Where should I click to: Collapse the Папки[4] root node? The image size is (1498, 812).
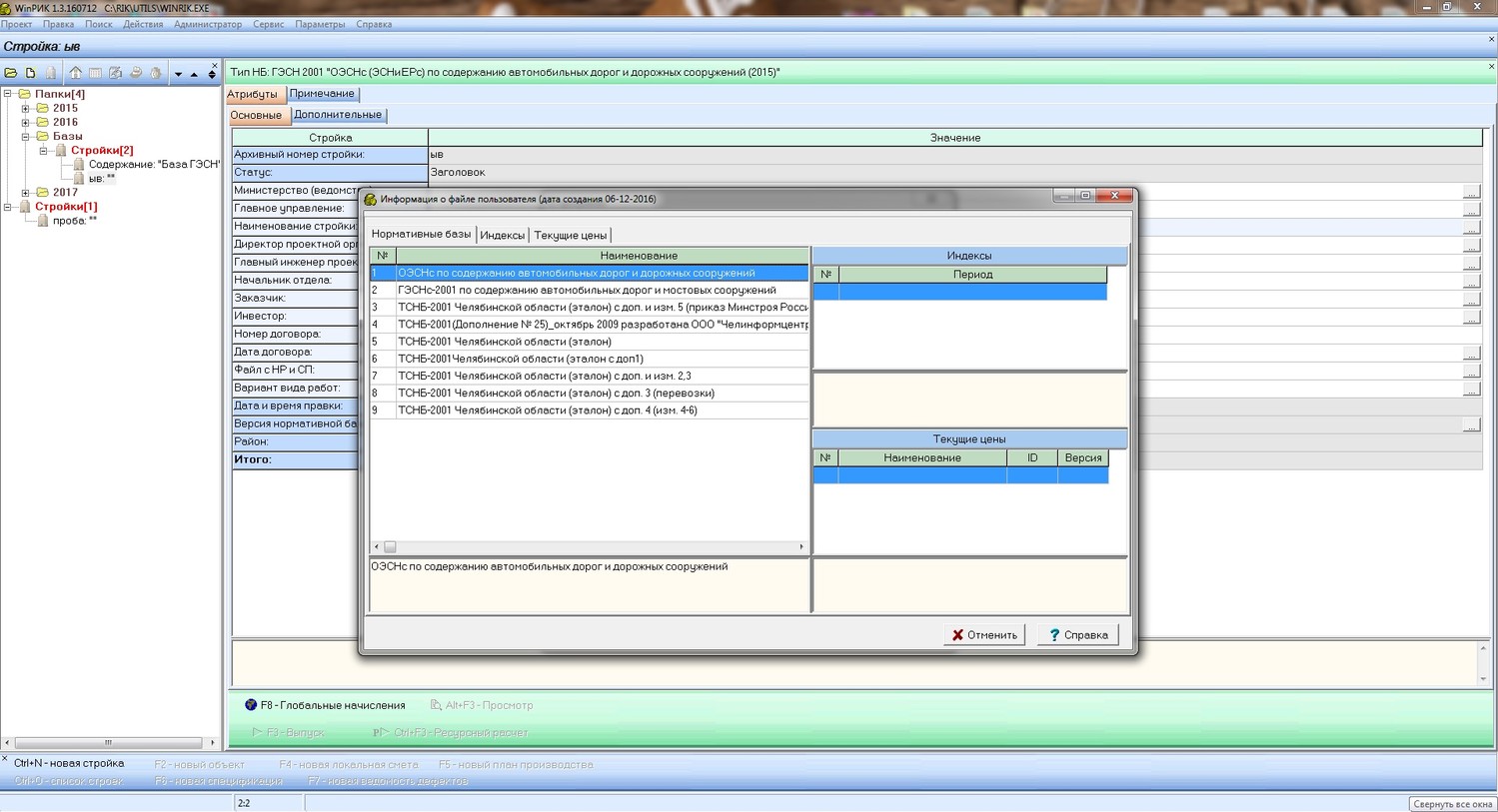8,94
